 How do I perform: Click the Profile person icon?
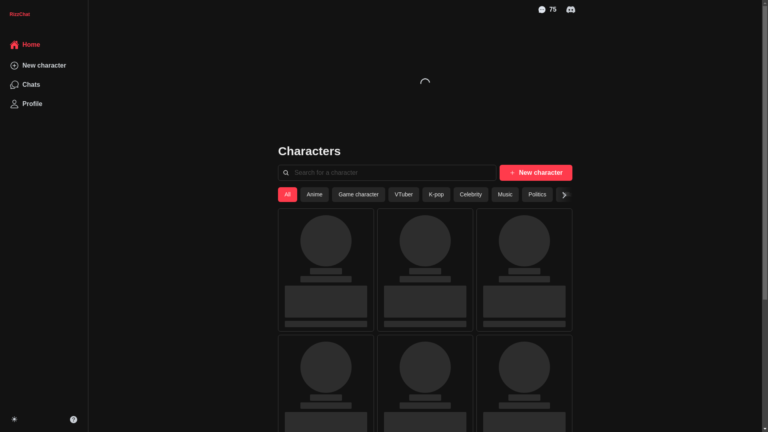[14, 104]
